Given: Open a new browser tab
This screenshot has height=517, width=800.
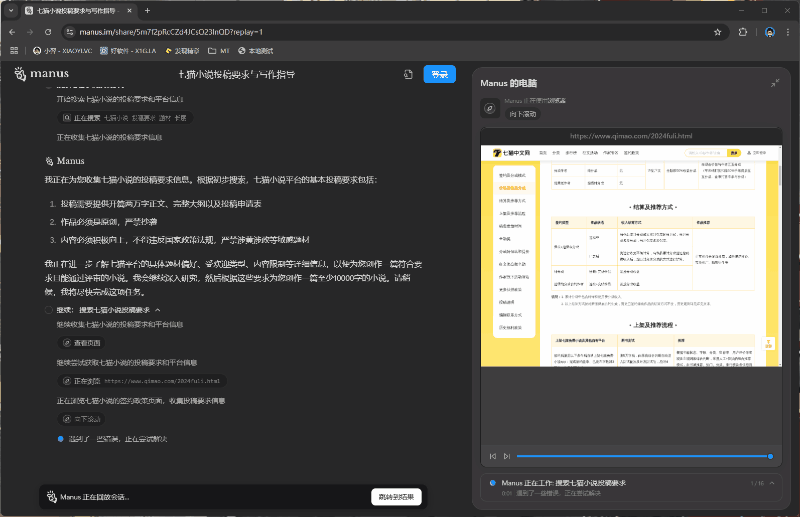Looking at the screenshot, I should coord(147,11).
